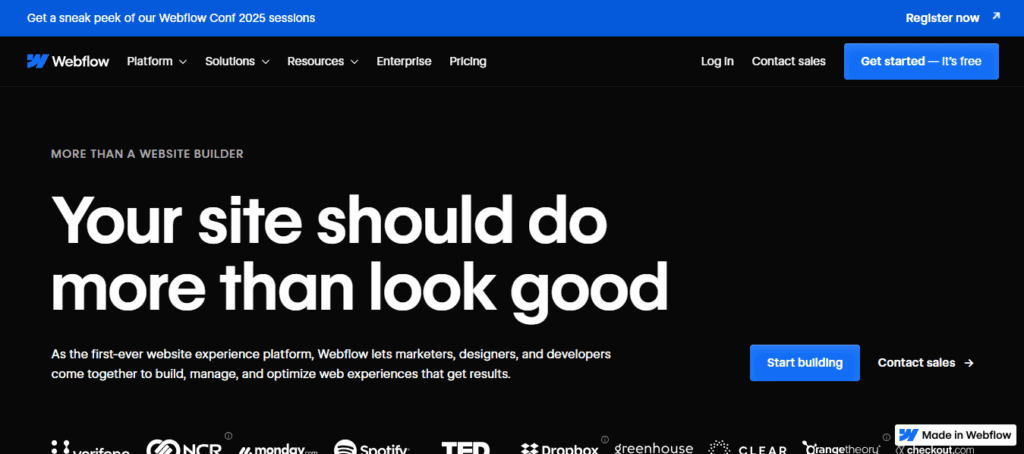Image resolution: width=1024 pixels, height=454 pixels.
Task: Click the greenhouse logo
Action: [654, 448]
